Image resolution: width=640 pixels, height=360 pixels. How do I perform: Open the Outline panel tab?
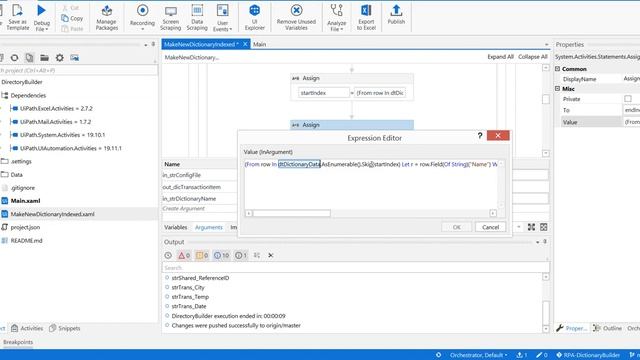coord(608,328)
